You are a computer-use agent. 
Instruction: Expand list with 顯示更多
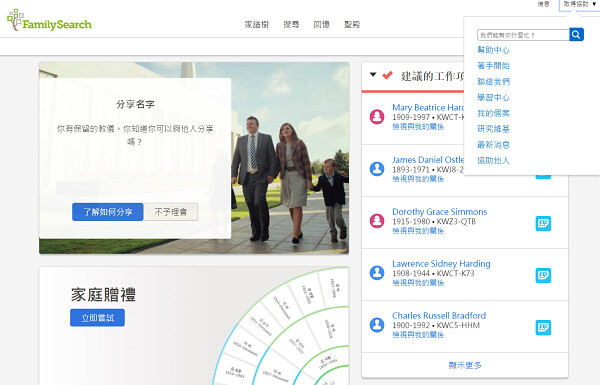(x=465, y=365)
